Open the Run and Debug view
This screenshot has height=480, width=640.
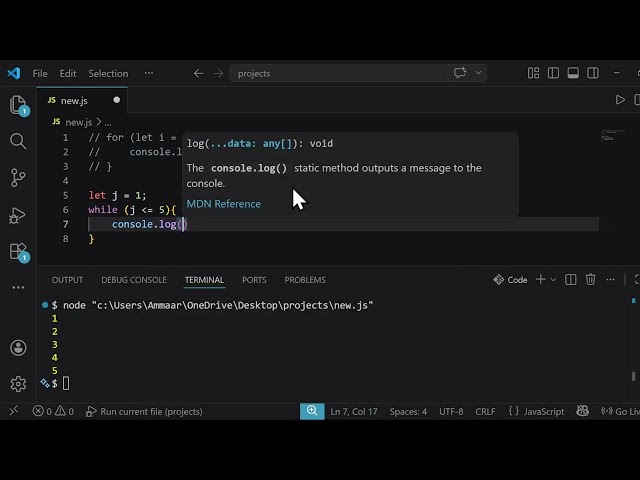[x=18, y=215]
